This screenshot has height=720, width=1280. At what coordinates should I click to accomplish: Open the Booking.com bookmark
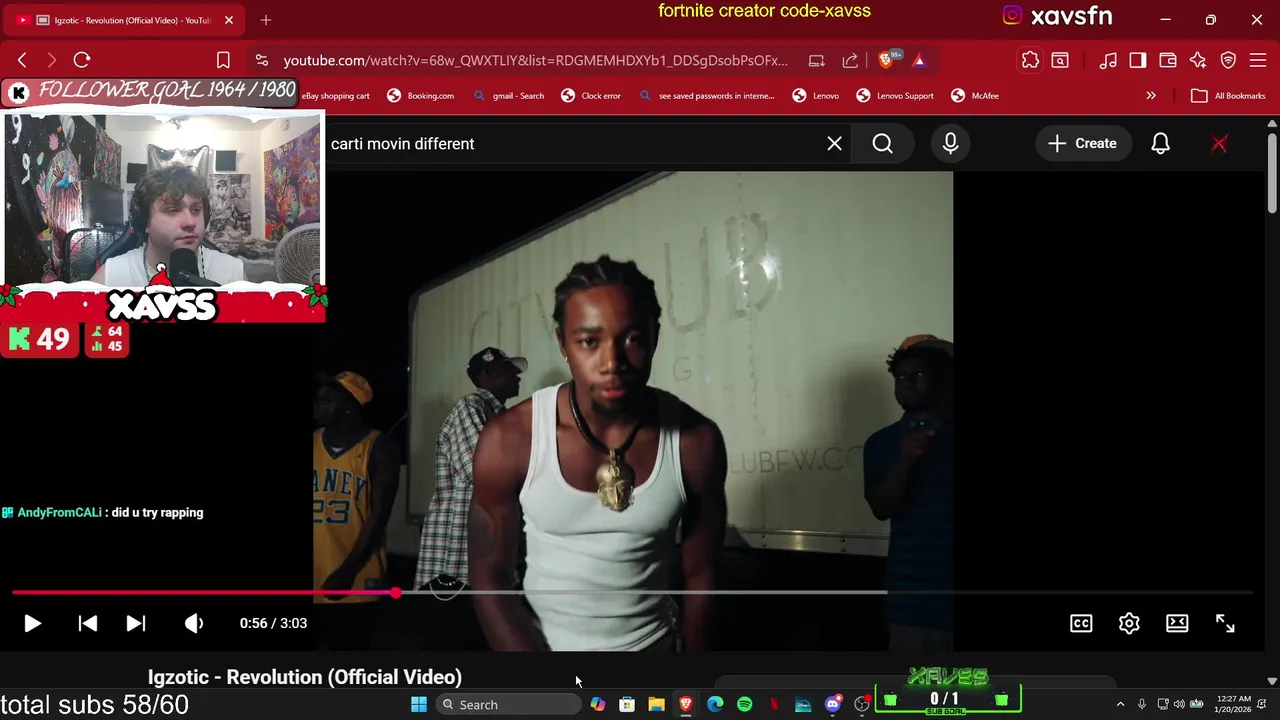(x=421, y=96)
